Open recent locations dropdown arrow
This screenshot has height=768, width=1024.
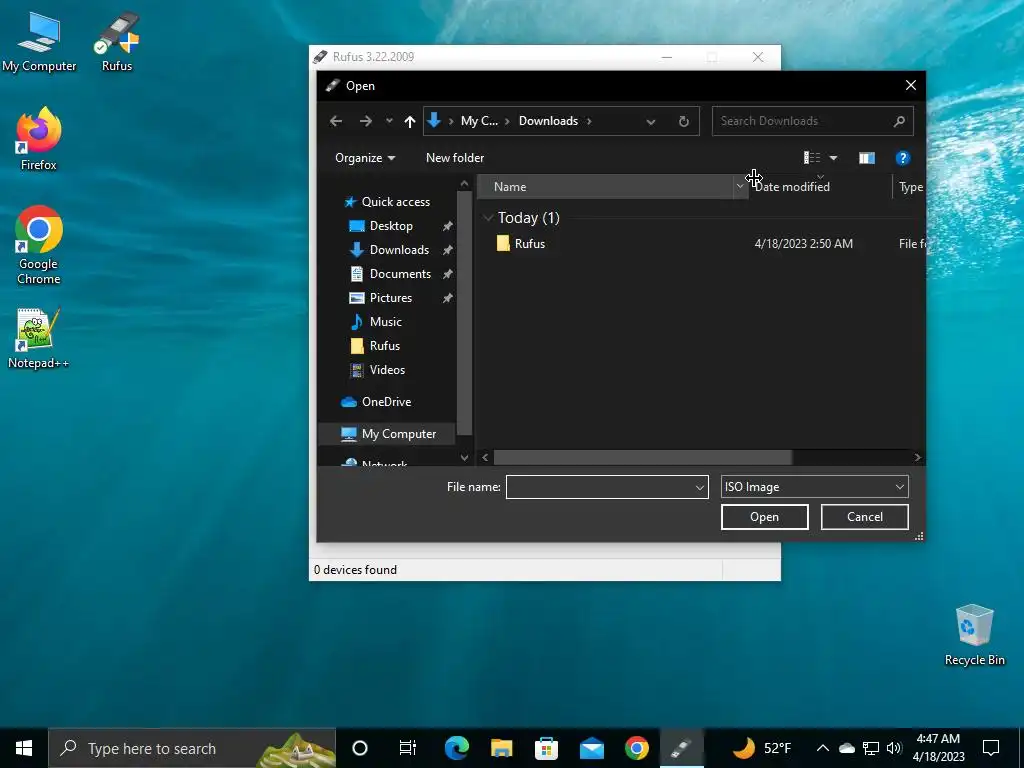coord(389,121)
